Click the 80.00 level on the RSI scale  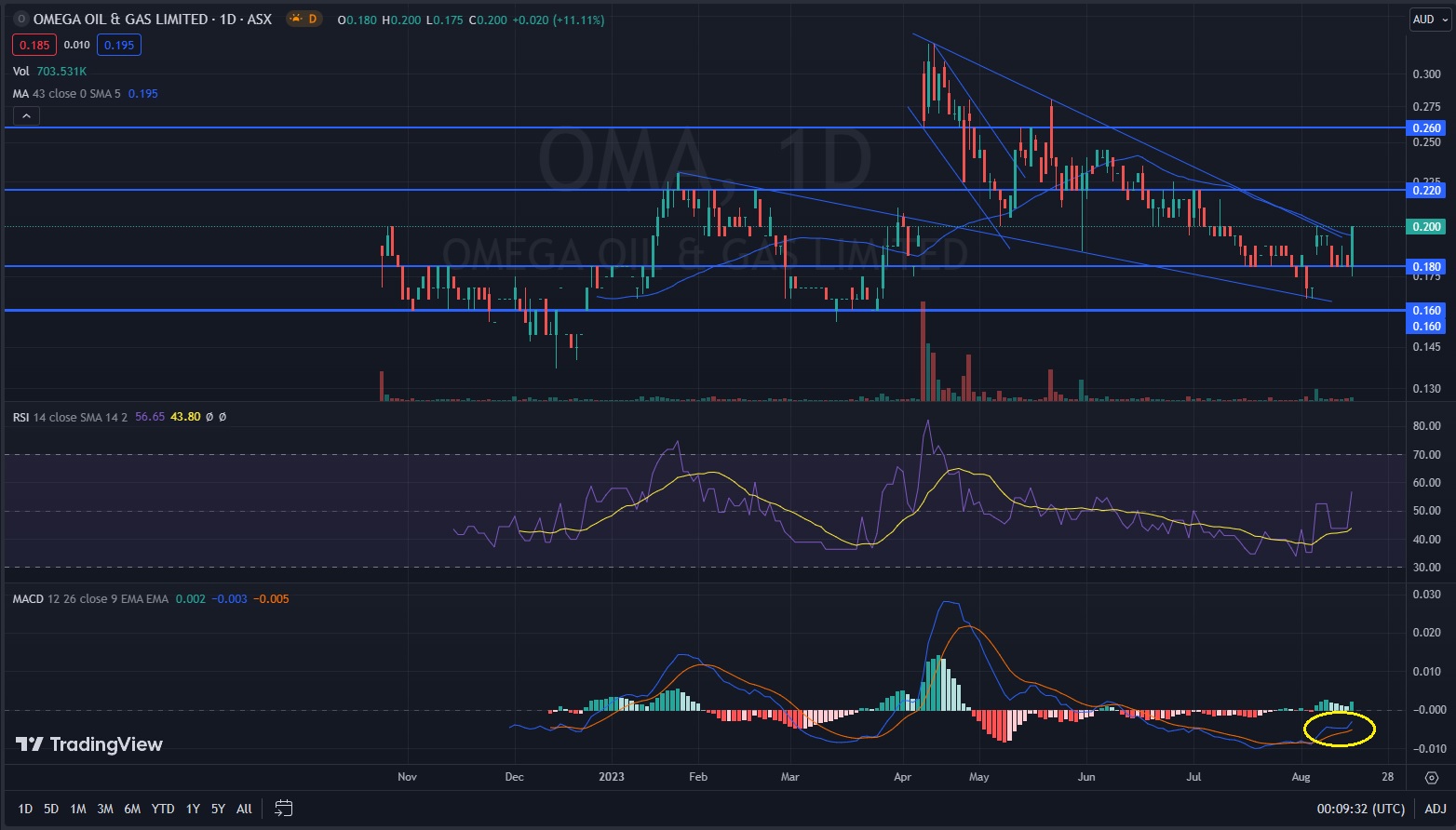(1427, 426)
